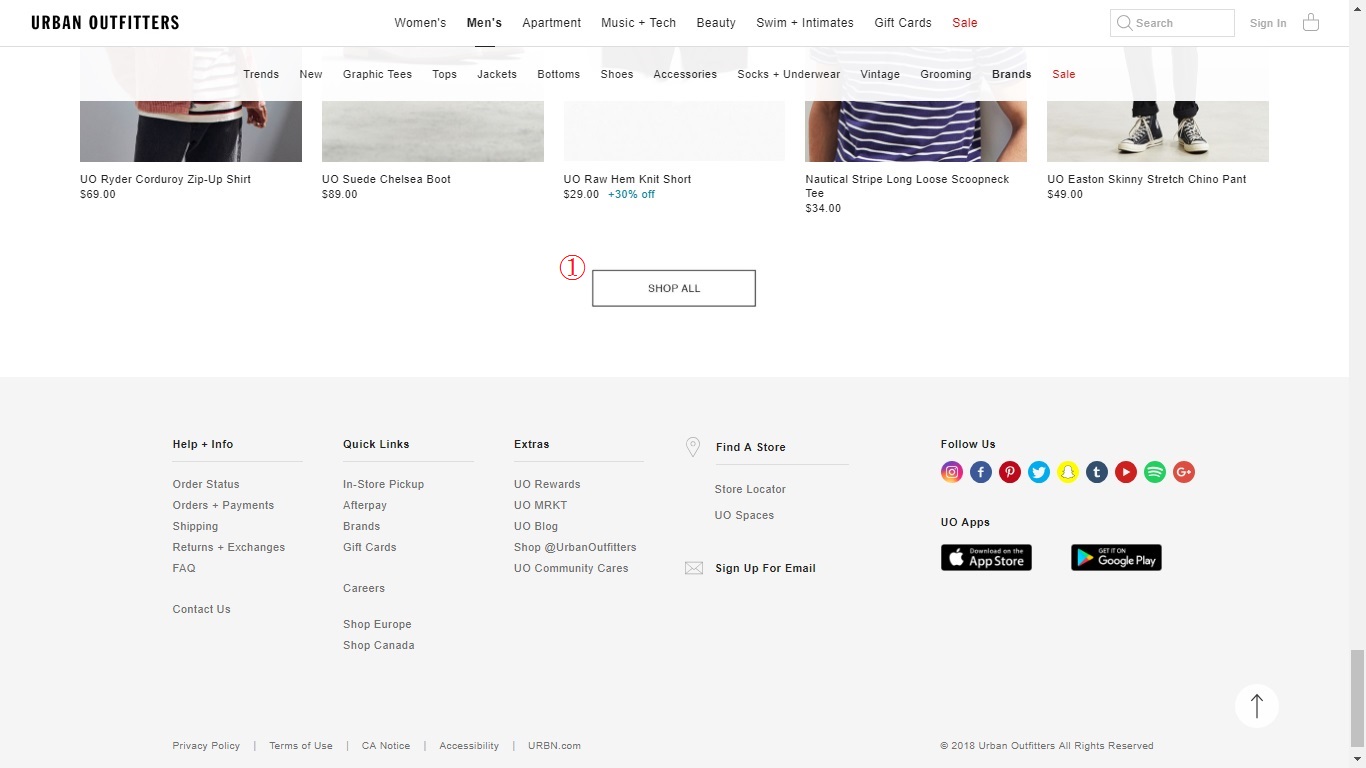Screen dimensions: 1366x768
Task: Open the Snapchat social icon
Action: pyautogui.click(x=1068, y=472)
